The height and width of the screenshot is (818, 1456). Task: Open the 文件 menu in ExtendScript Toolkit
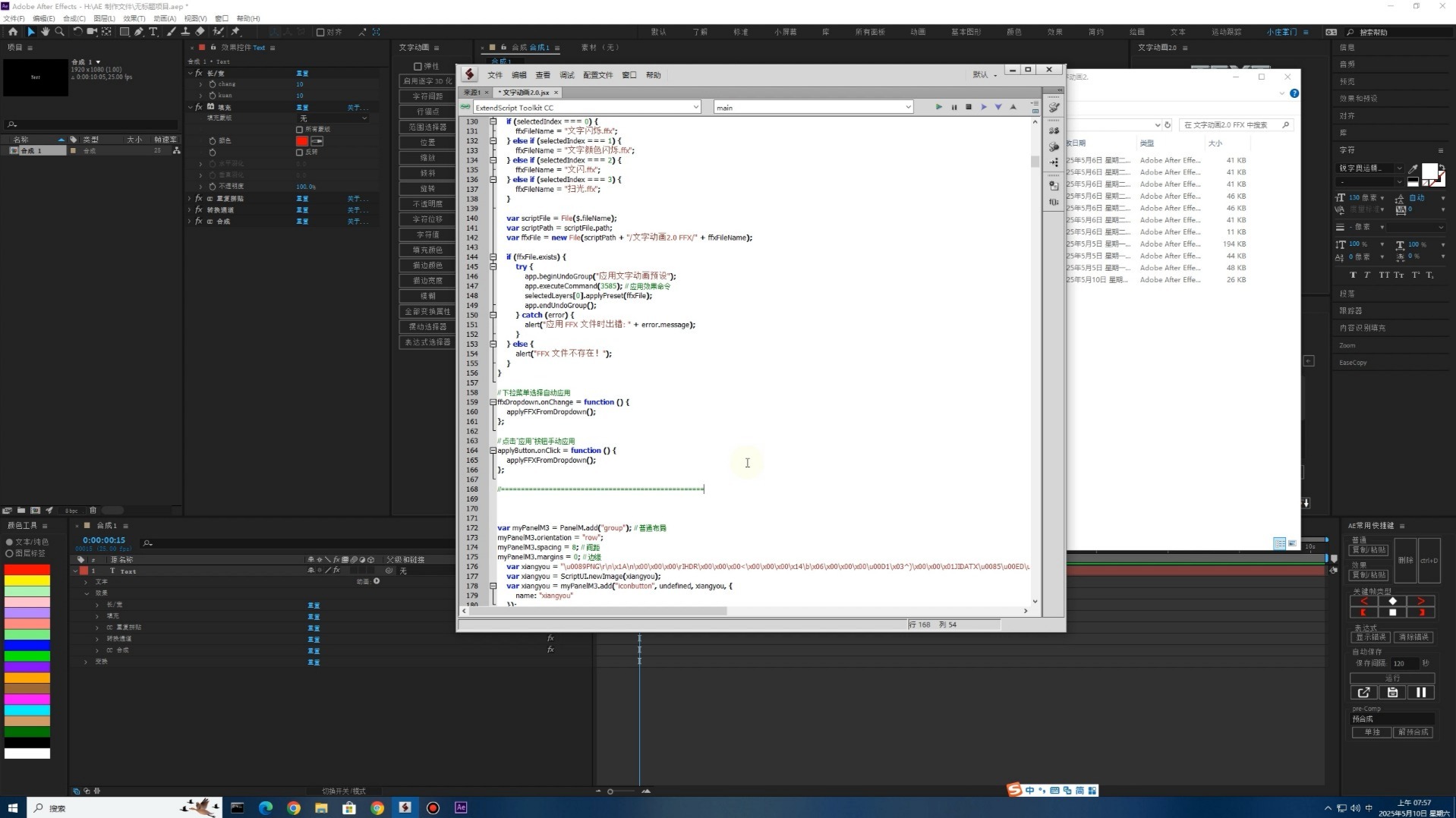point(495,75)
